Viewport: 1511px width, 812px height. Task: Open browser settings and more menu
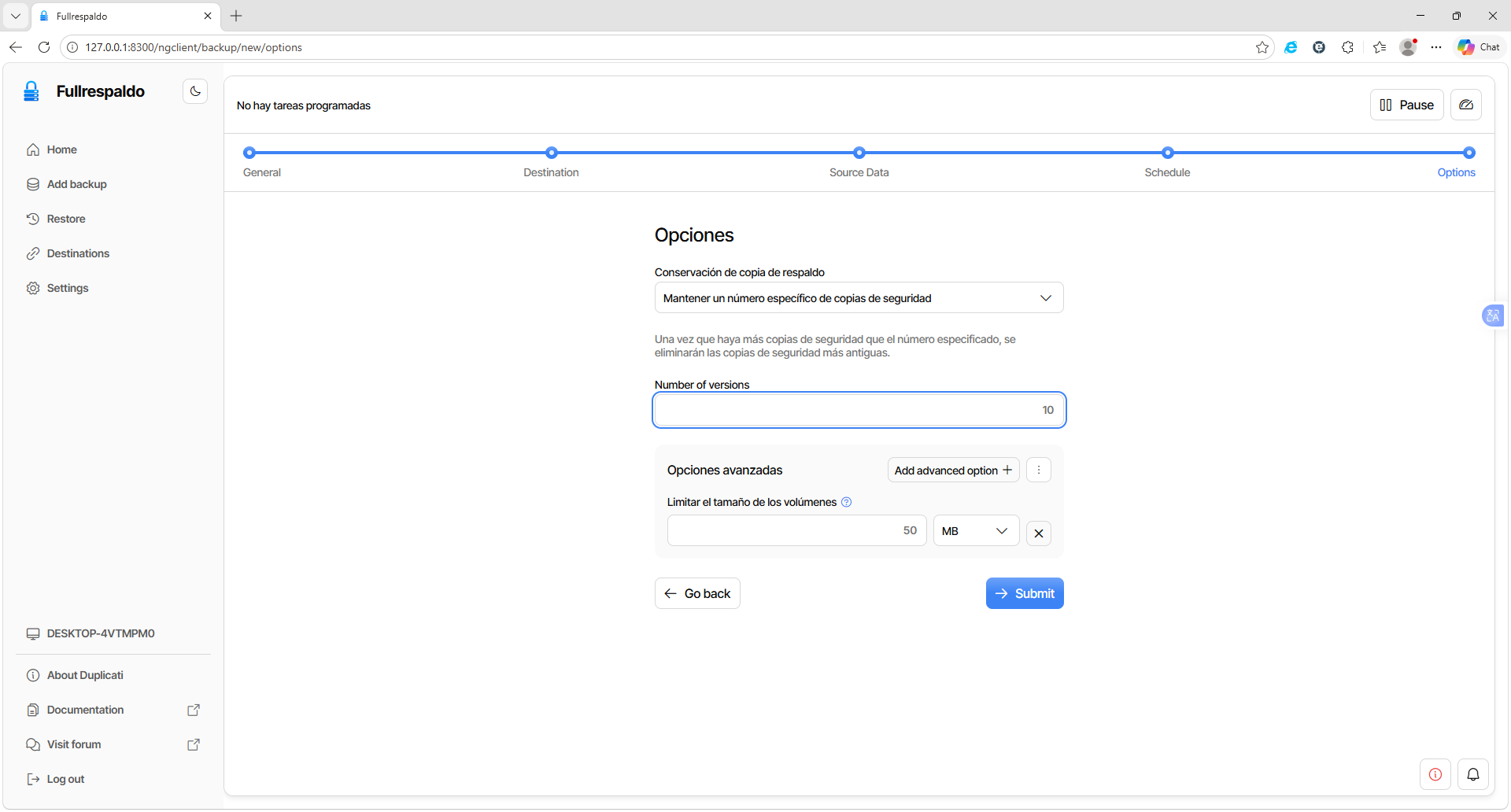point(1436,47)
